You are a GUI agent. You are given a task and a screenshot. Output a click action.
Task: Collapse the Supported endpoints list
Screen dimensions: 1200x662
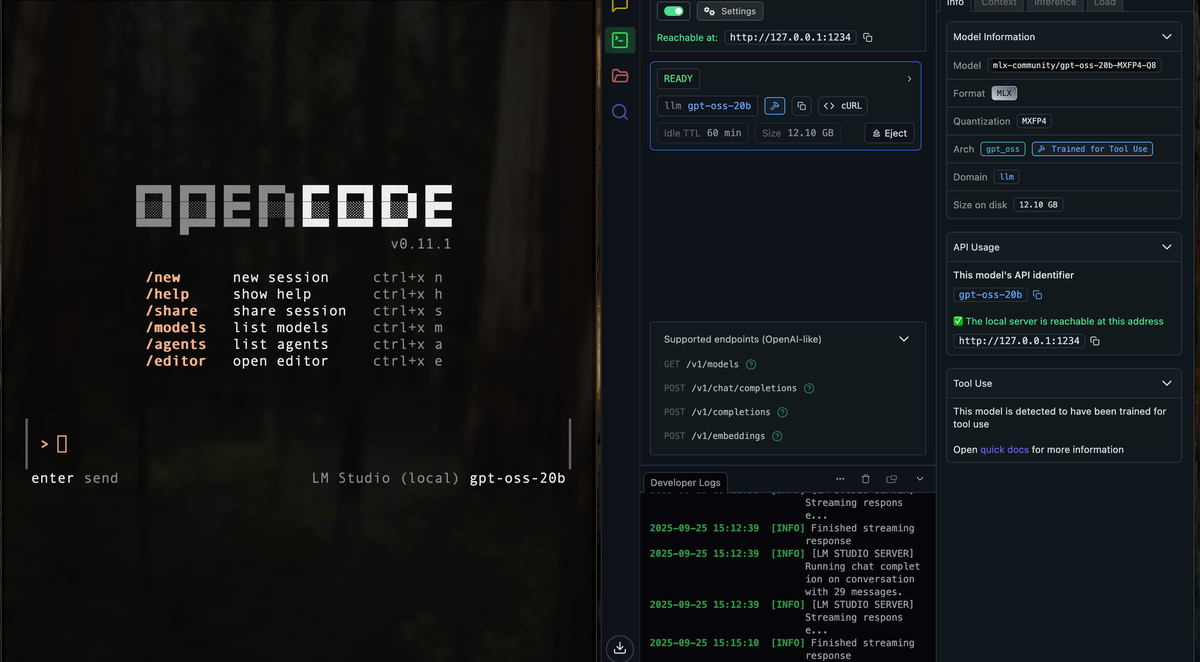click(x=903, y=339)
